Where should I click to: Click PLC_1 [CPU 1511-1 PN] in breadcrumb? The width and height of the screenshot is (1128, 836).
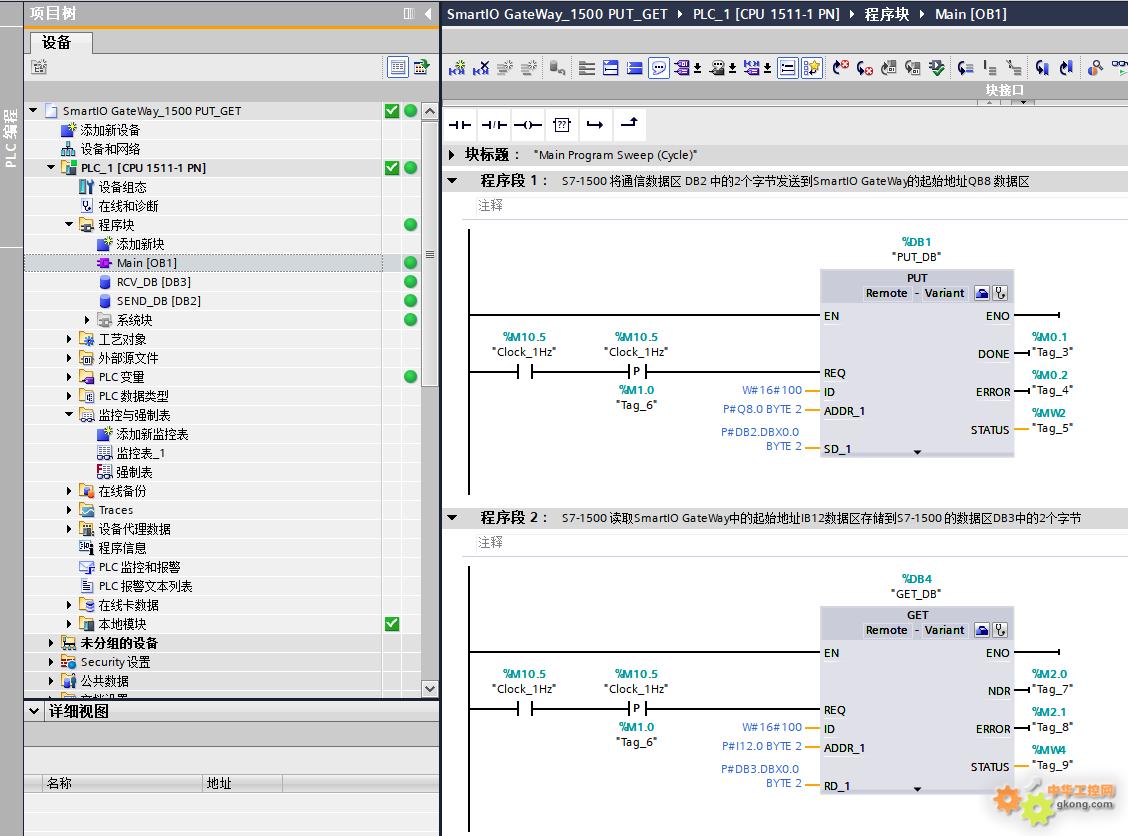[x=766, y=14]
